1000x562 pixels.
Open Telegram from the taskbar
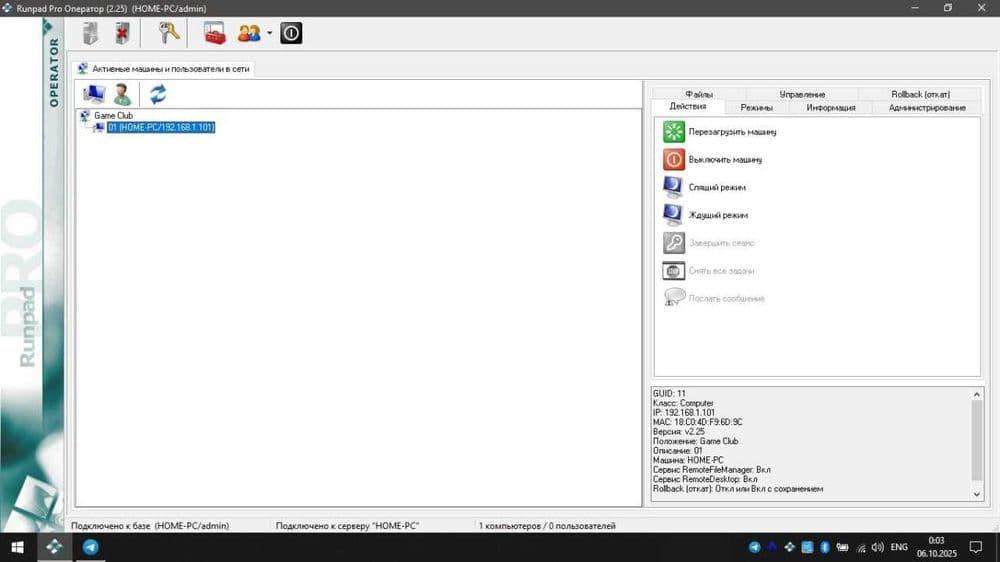(91, 547)
